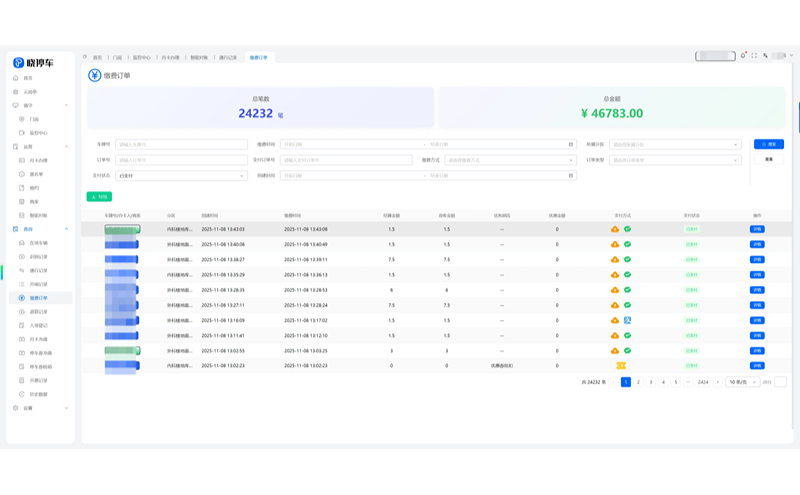Expand the 设置 sidebar group
This screenshot has width=800, height=495.
pos(67,408)
